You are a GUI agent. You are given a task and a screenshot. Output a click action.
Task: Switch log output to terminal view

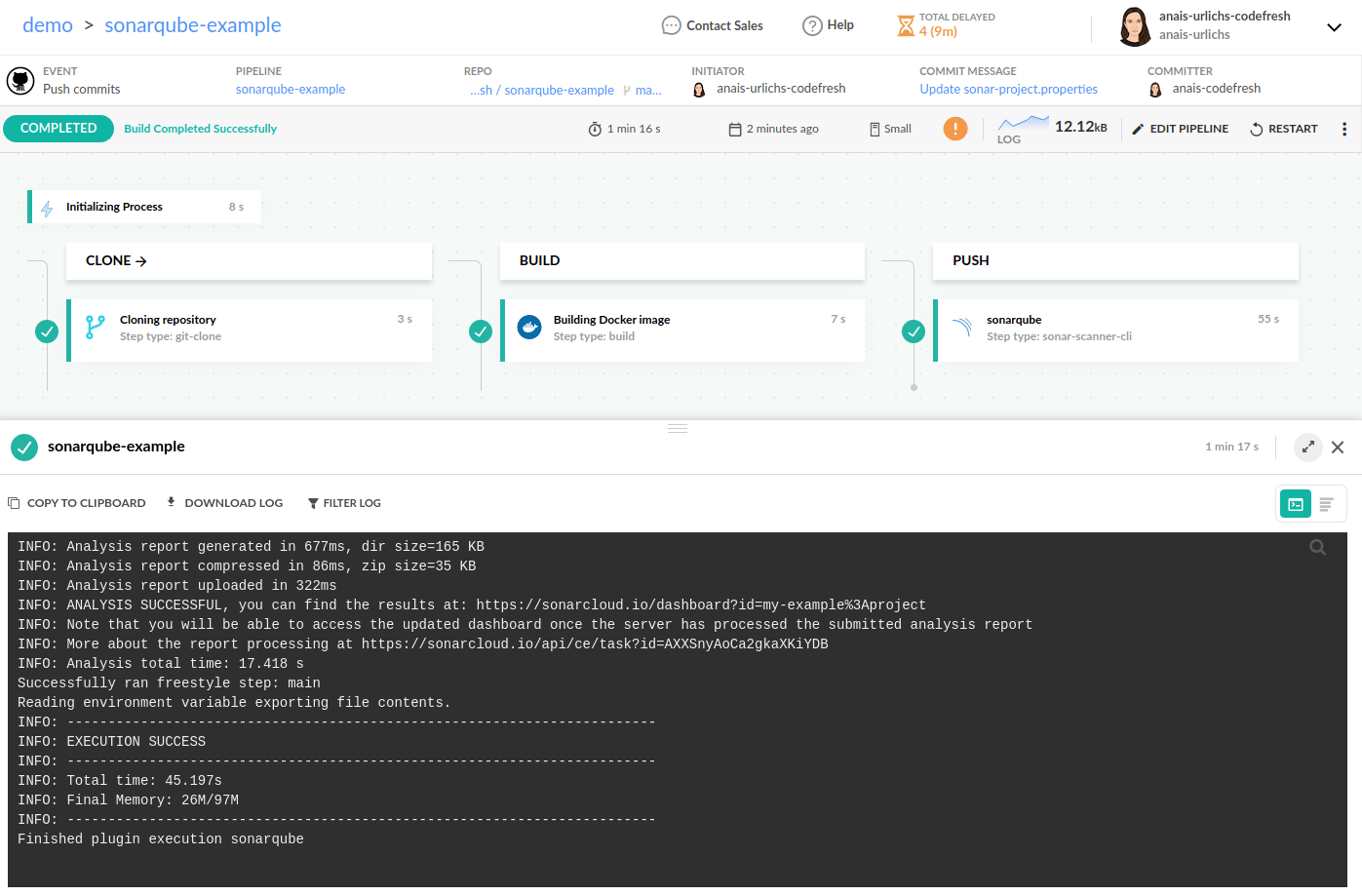[x=1296, y=502]
